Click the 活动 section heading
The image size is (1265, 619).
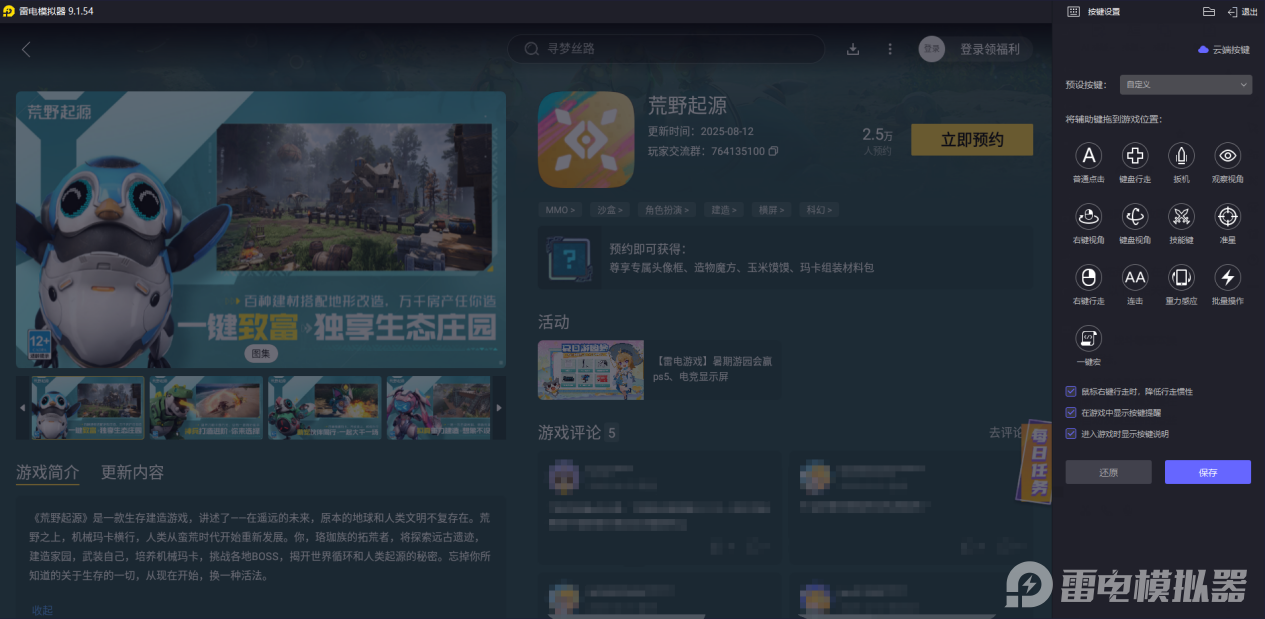pyautogui.click(x=554, y=322)
